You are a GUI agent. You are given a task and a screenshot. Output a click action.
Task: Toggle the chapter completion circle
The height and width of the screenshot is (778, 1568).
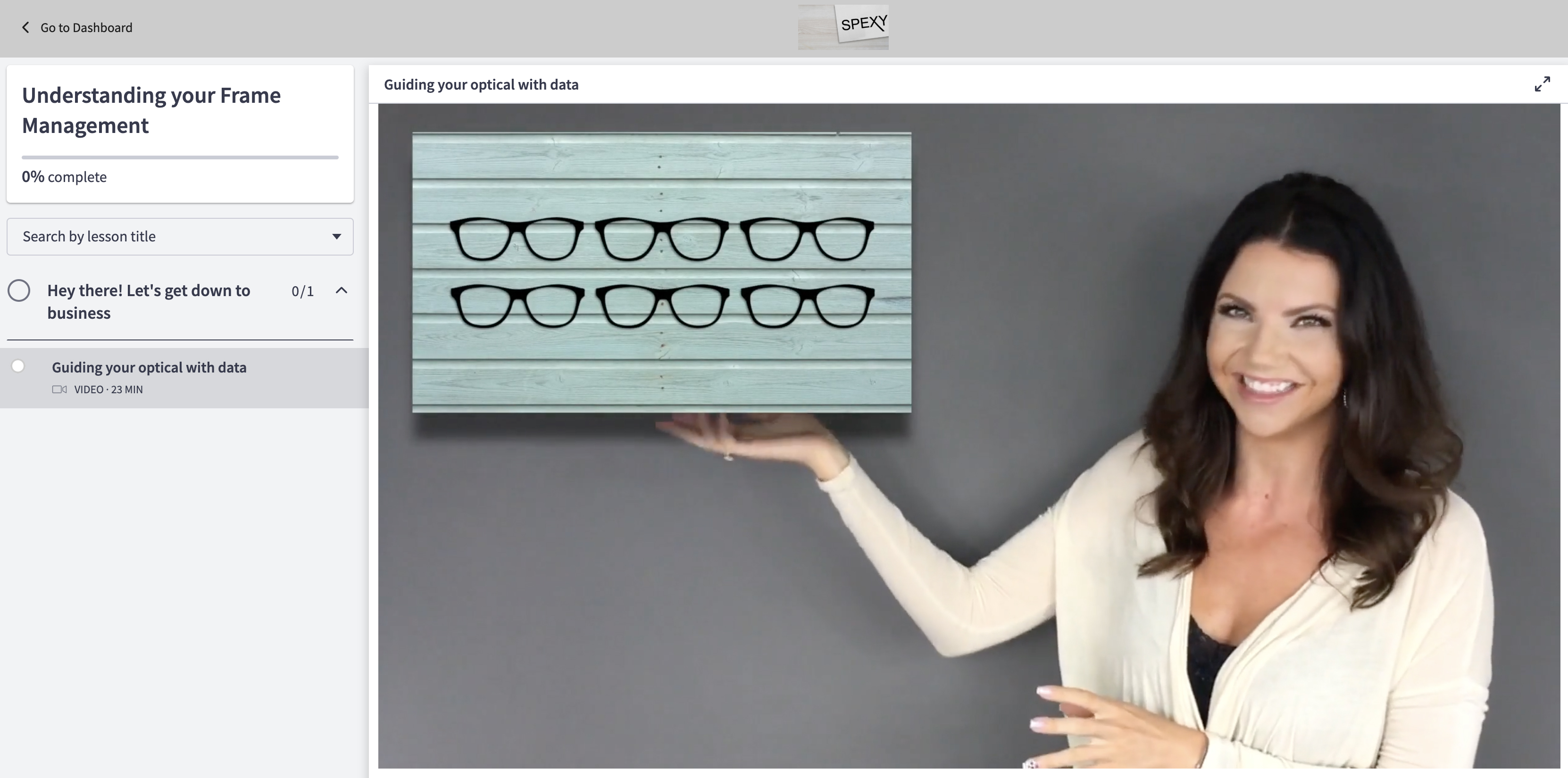(19, 291)
